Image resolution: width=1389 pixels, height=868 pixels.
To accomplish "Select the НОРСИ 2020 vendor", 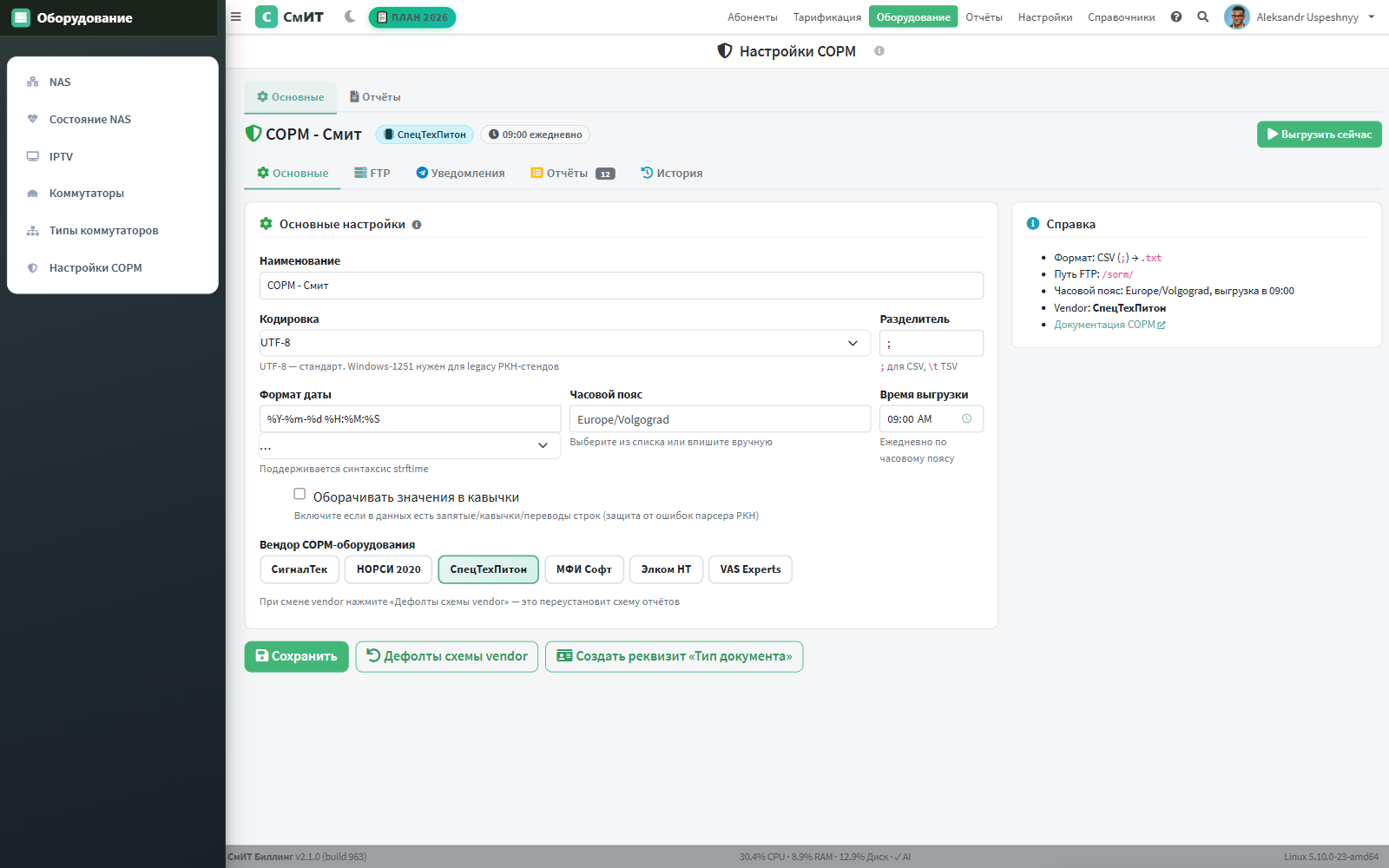I will [389, 569].
